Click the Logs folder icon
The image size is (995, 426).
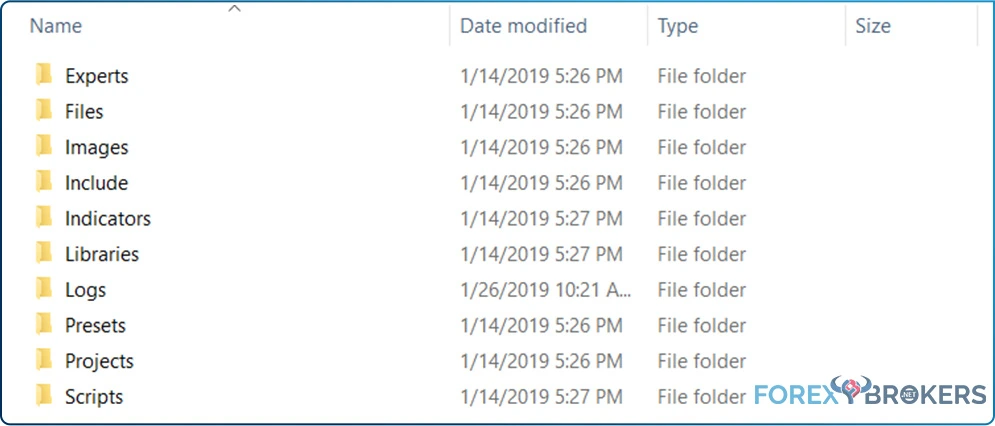pos(44,290)
